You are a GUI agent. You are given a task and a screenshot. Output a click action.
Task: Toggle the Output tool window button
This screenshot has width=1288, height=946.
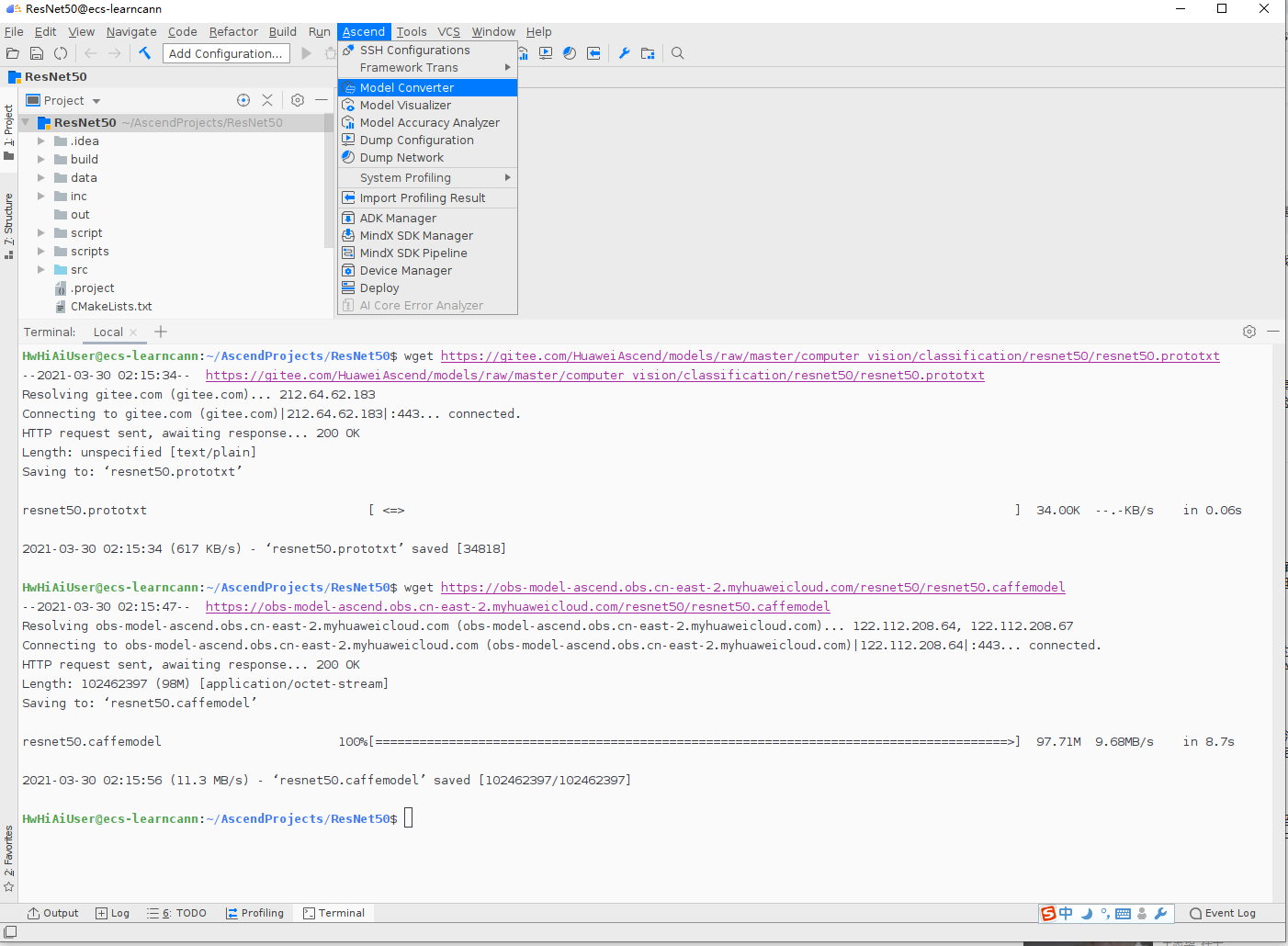[x=53, y=913]
